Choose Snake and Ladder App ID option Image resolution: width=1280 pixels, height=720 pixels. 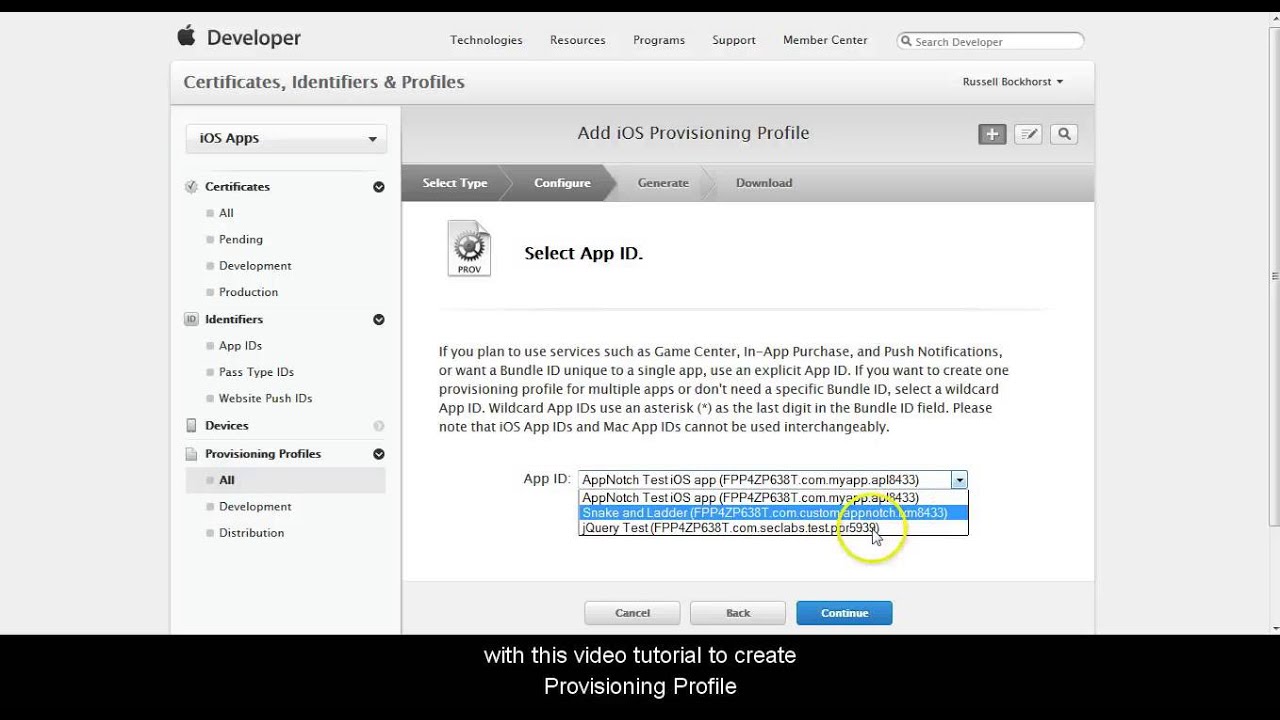[x=773, y=513]
